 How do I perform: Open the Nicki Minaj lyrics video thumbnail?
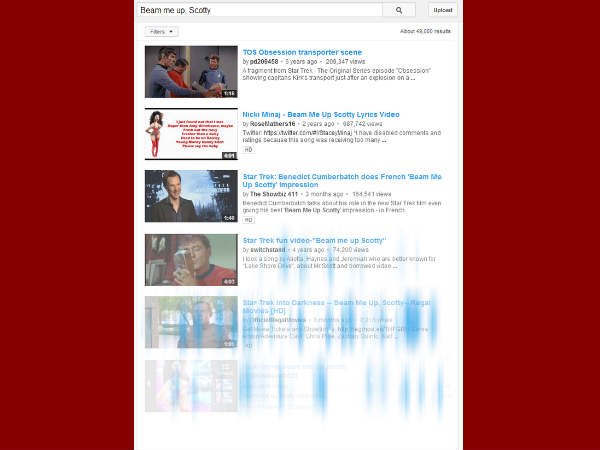coord(191,134)
